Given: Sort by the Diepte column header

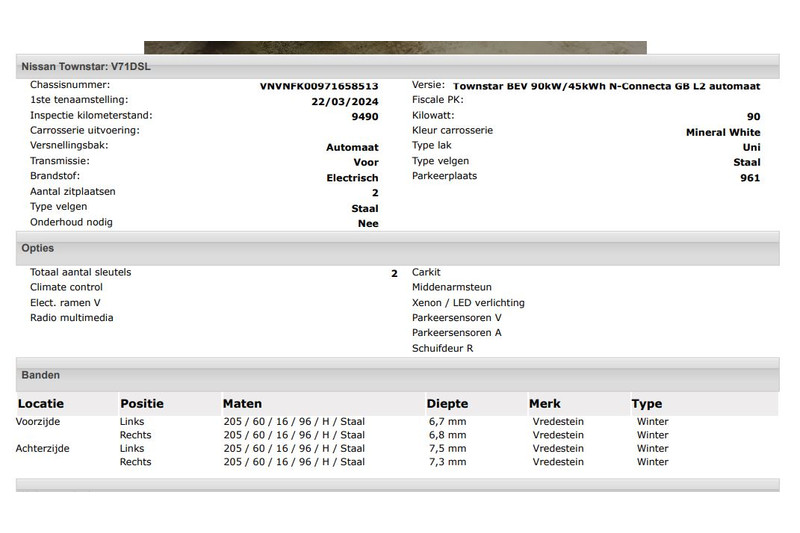Looking at the screenshot, I should point(447,404).
